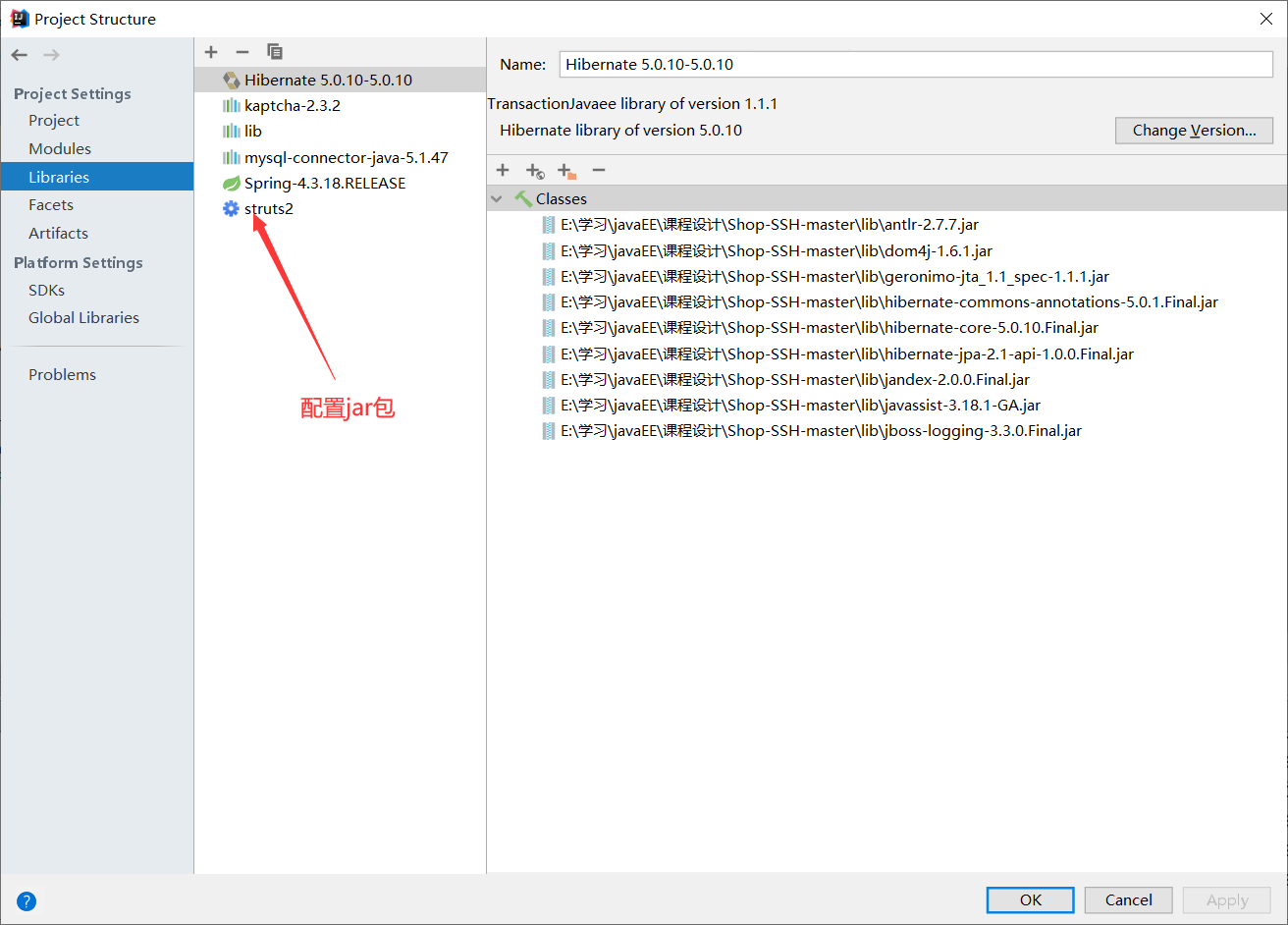Add a new project library

[211, 51]
